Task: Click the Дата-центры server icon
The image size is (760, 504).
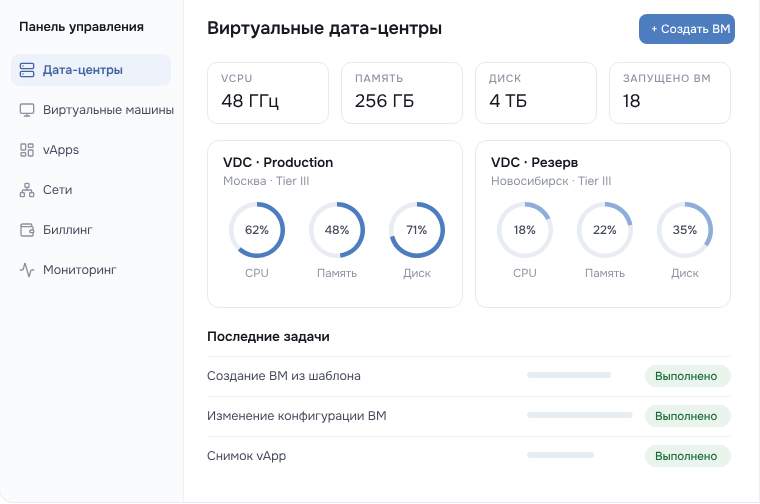Action: tap(27, 70)
